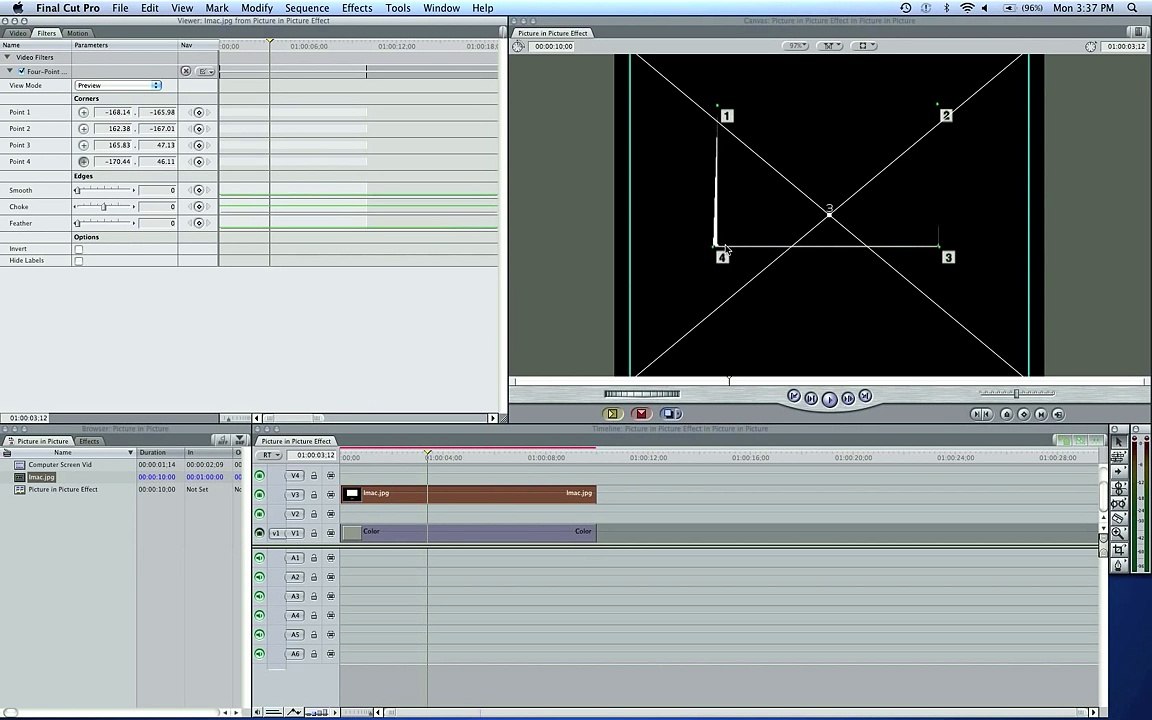Viewport: 1152px width, 720px height.
Task: Toggle visibility of track V2
Action: pos(259,514)
